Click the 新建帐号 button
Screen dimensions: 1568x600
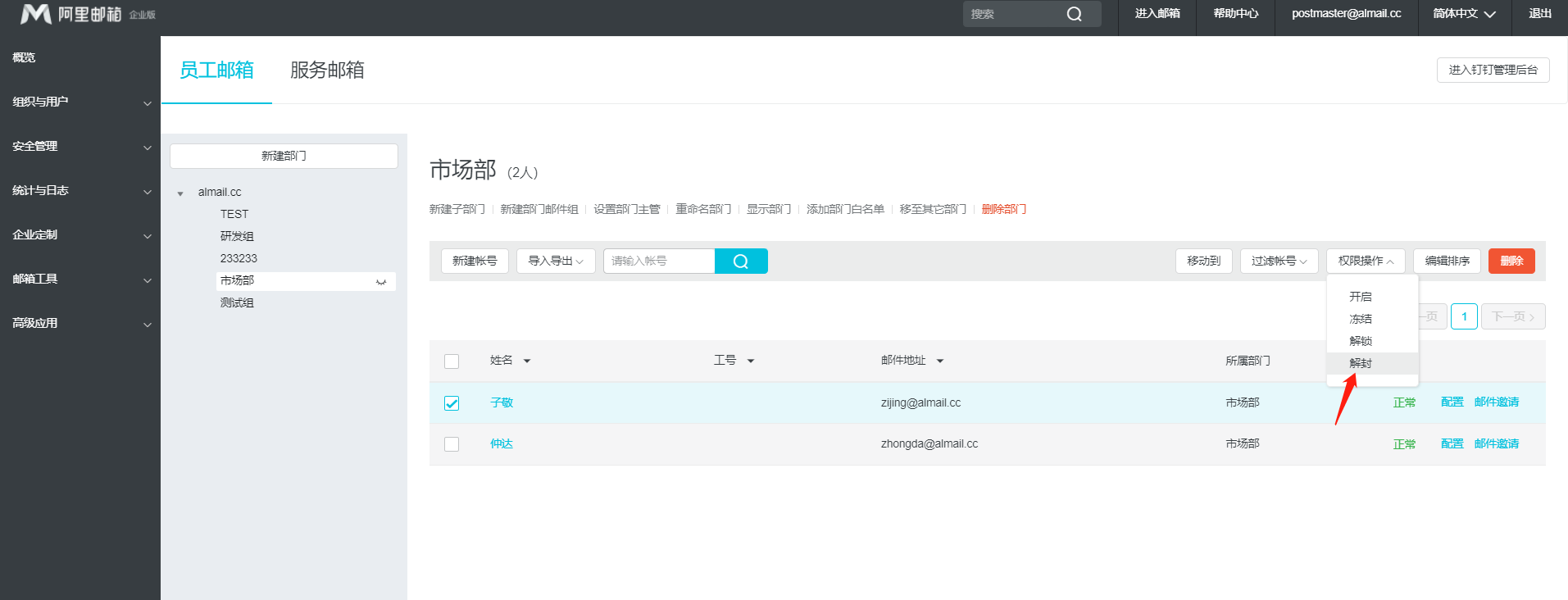coord(475,261)
